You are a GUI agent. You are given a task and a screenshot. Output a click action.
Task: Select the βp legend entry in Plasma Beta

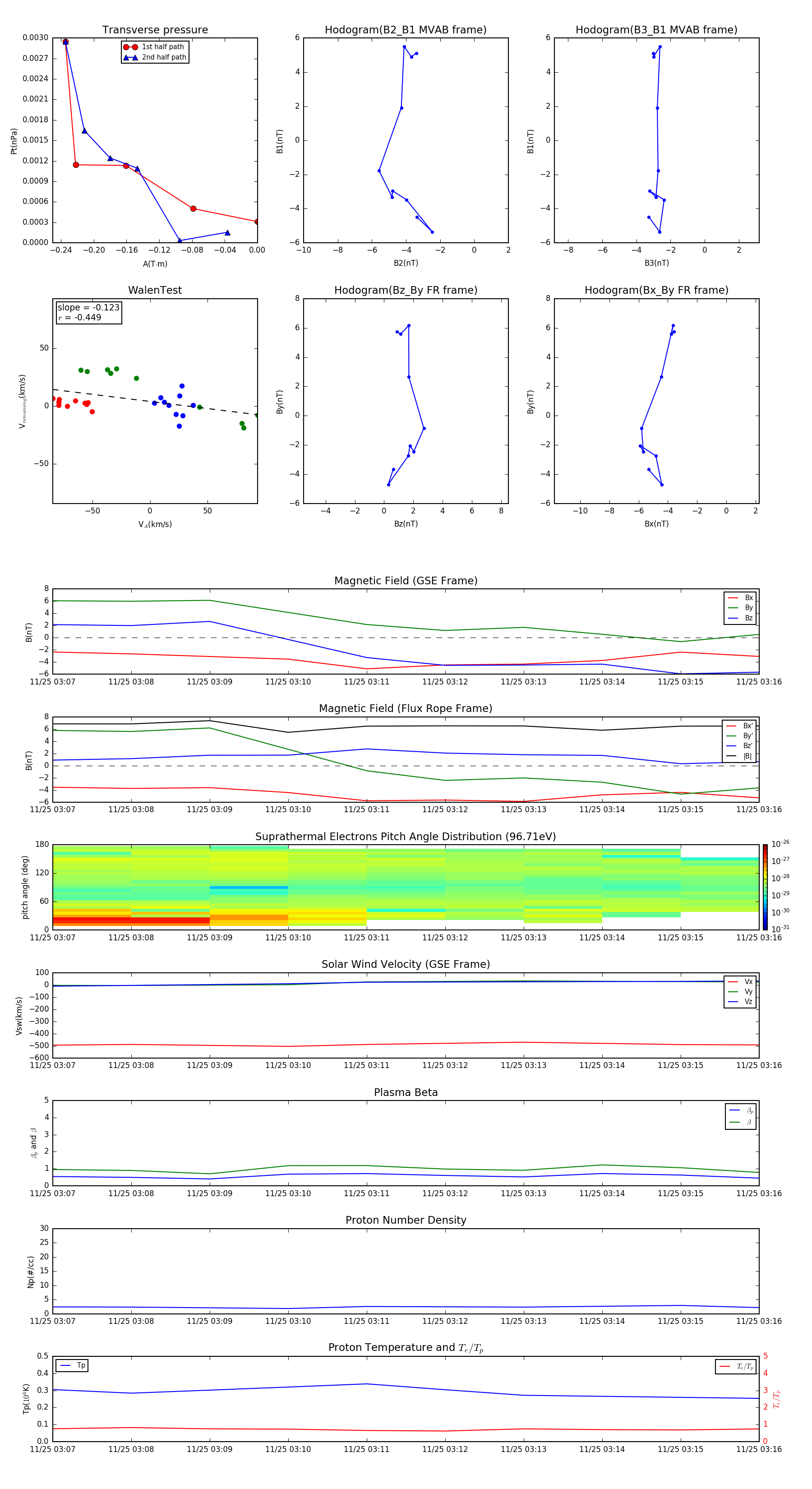pyautogui.click(x=741, y=1110)
